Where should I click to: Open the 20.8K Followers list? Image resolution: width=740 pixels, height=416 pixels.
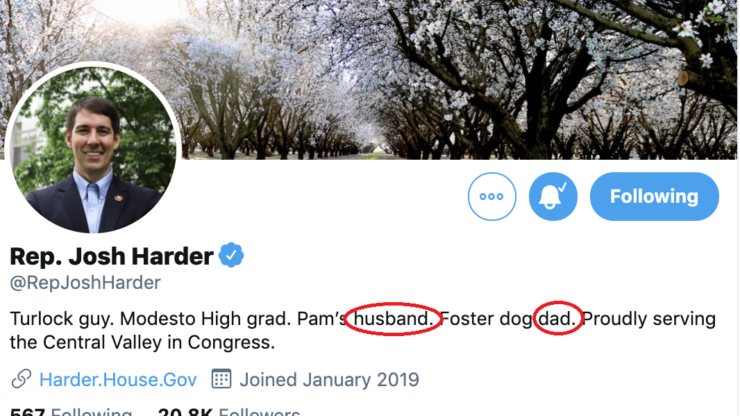(x=228, y=412)
